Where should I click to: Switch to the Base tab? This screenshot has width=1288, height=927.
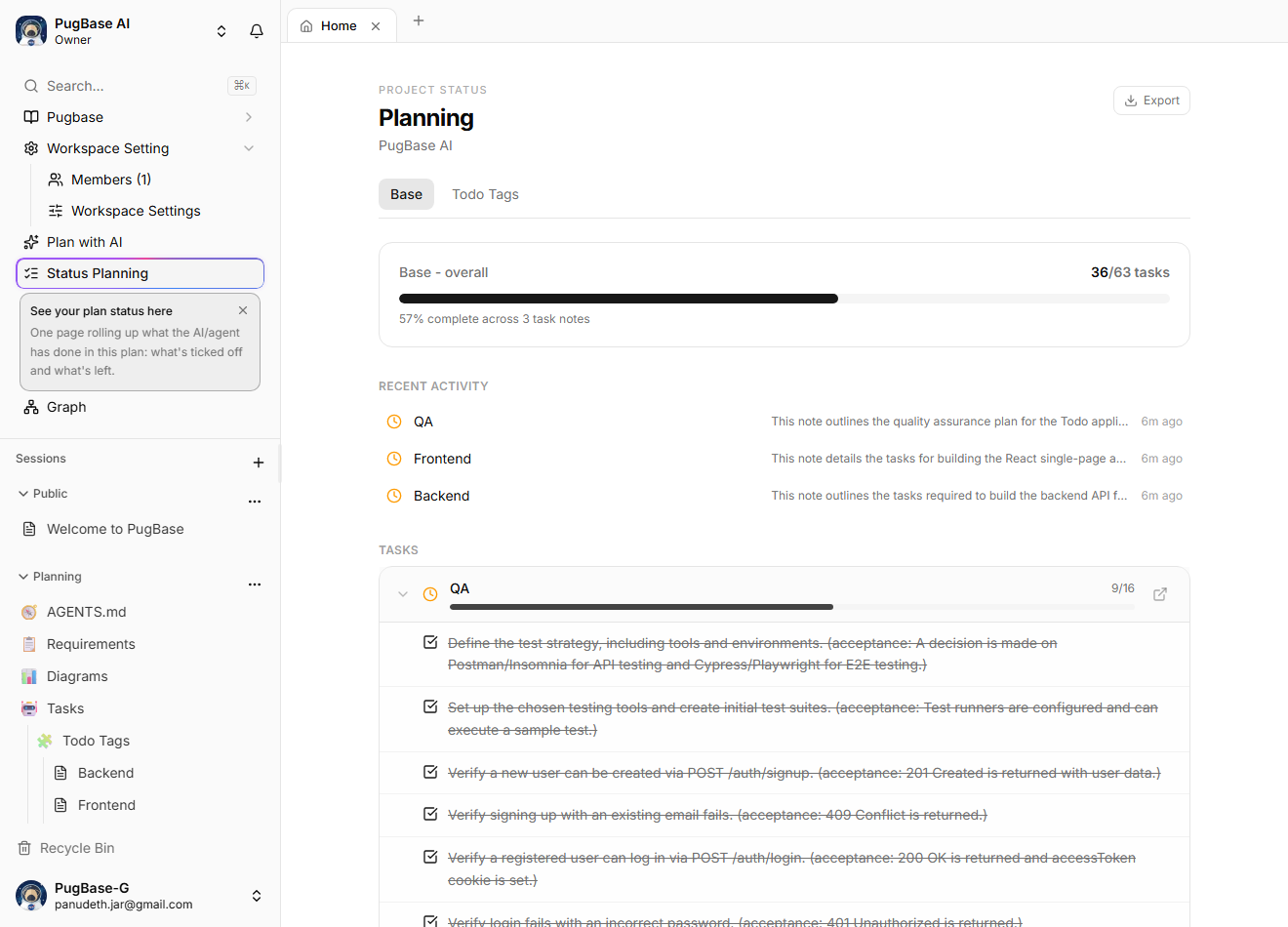click(x=406, y=194)
